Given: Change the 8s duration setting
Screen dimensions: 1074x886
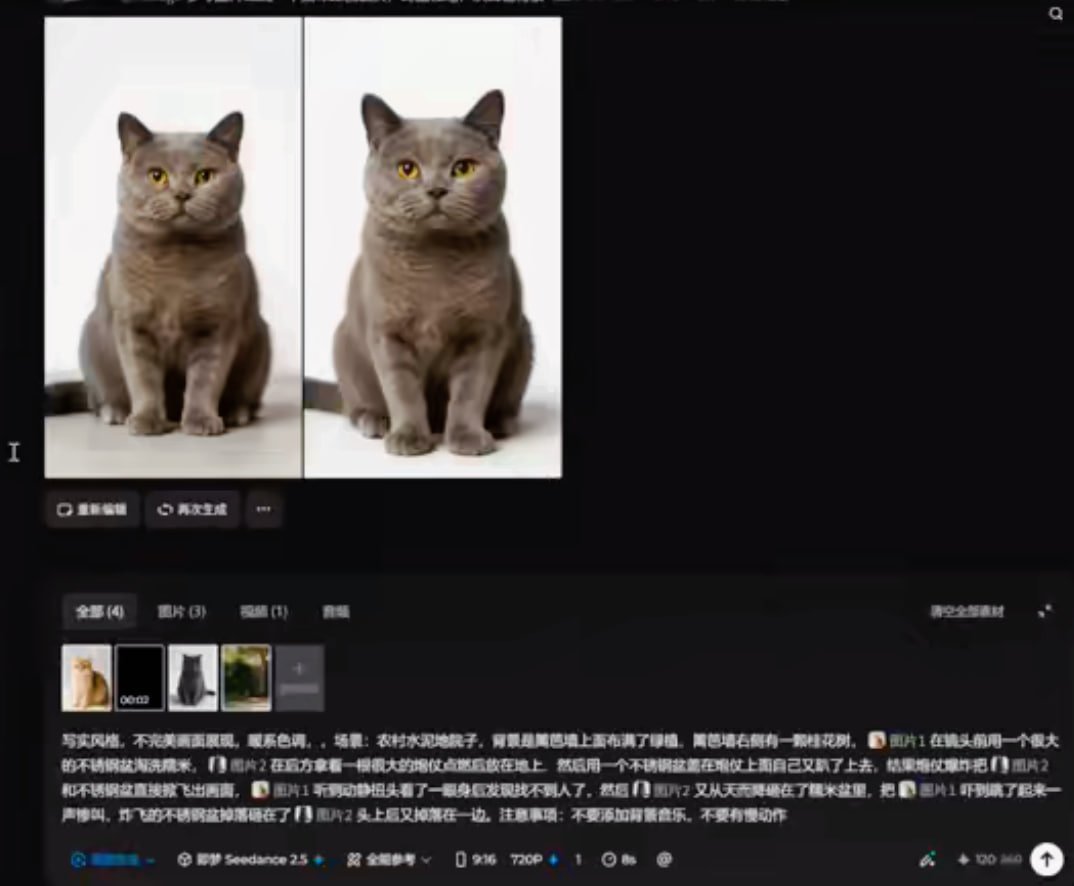Looking at the screenshot, I should pos(619,860).
